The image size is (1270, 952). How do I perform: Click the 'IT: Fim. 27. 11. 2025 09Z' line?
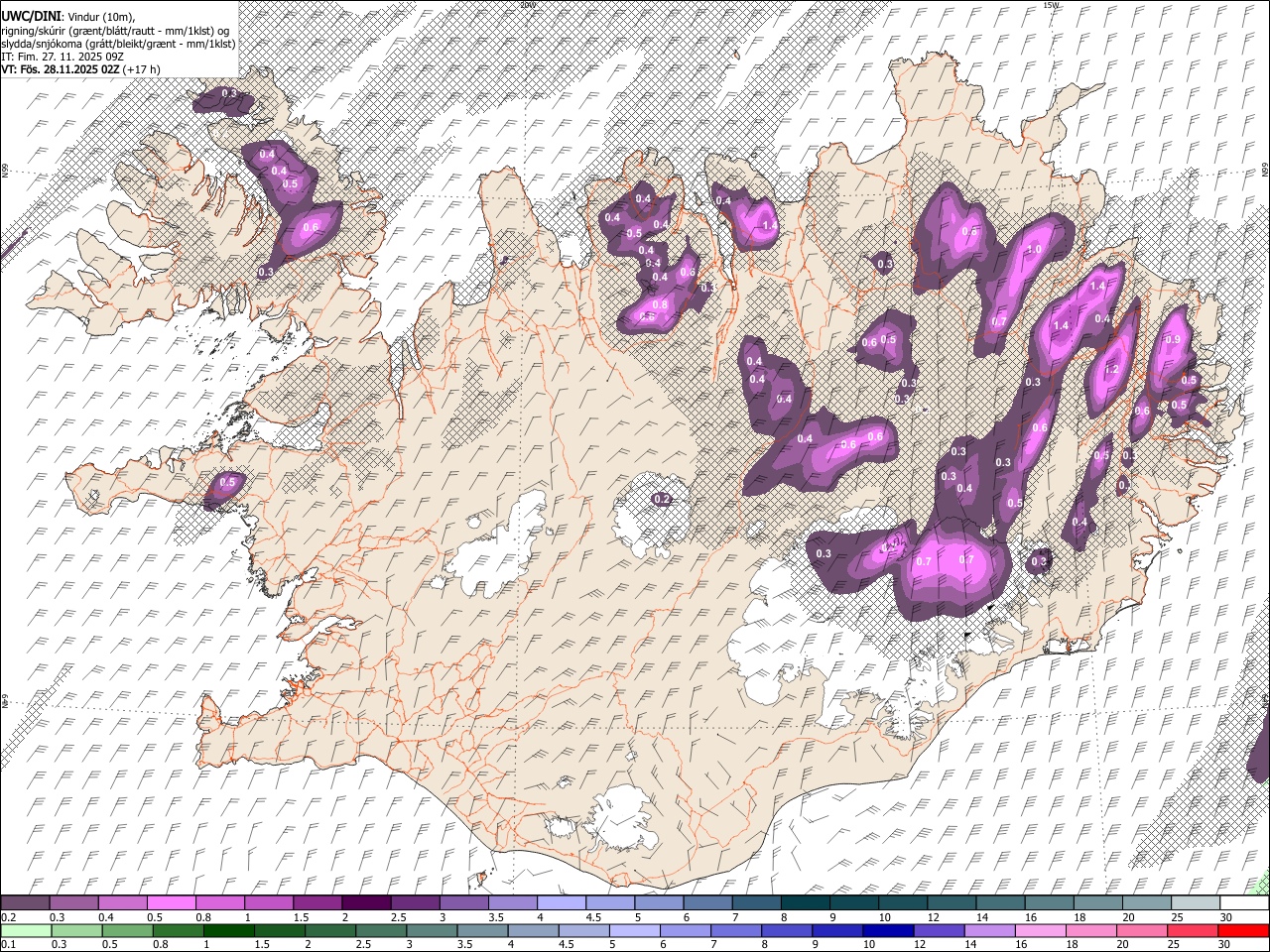click(63, 57)
